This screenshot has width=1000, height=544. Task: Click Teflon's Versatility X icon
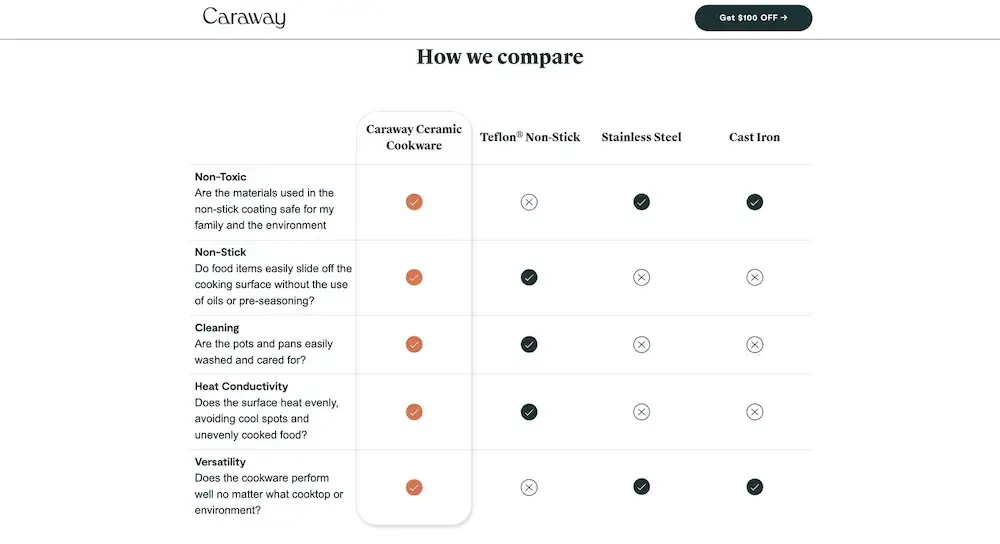click(529, 487)
